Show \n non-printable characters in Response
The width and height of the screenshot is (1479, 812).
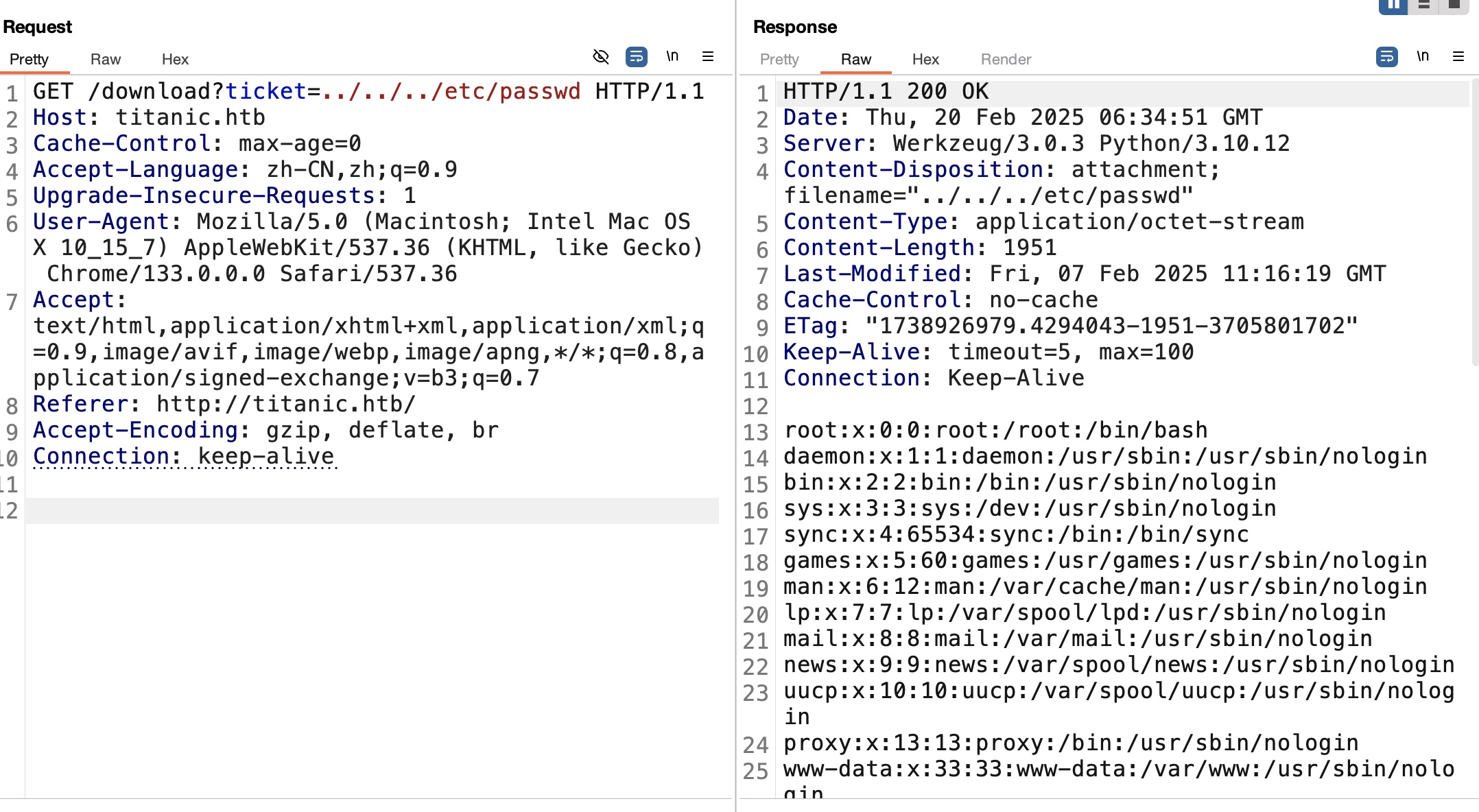tap(1423, 56)
